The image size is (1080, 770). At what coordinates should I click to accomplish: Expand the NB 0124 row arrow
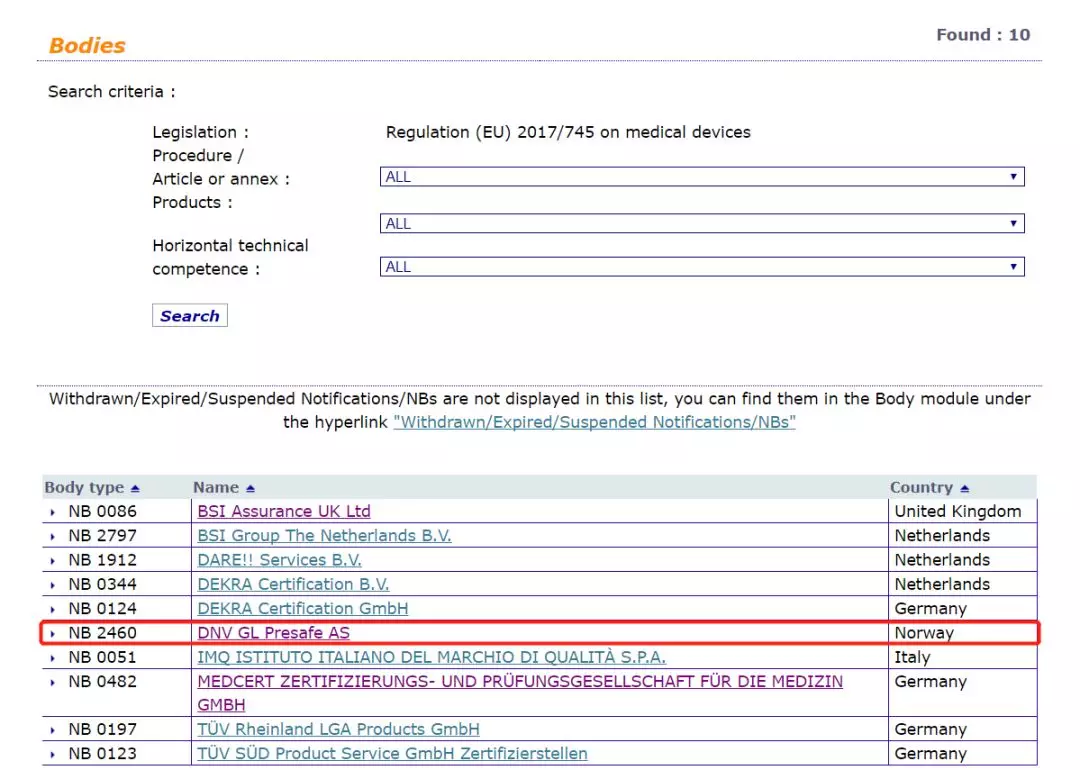[x=52, y=610]
